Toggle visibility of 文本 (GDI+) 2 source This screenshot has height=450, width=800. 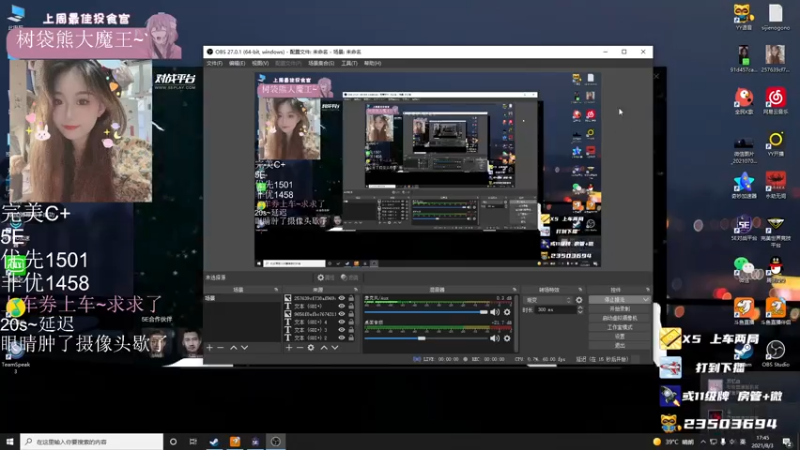coord(341,338)
